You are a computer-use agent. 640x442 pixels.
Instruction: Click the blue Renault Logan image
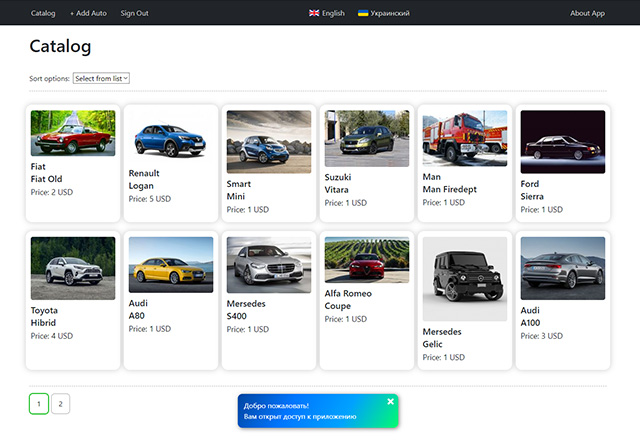(171, 137)
